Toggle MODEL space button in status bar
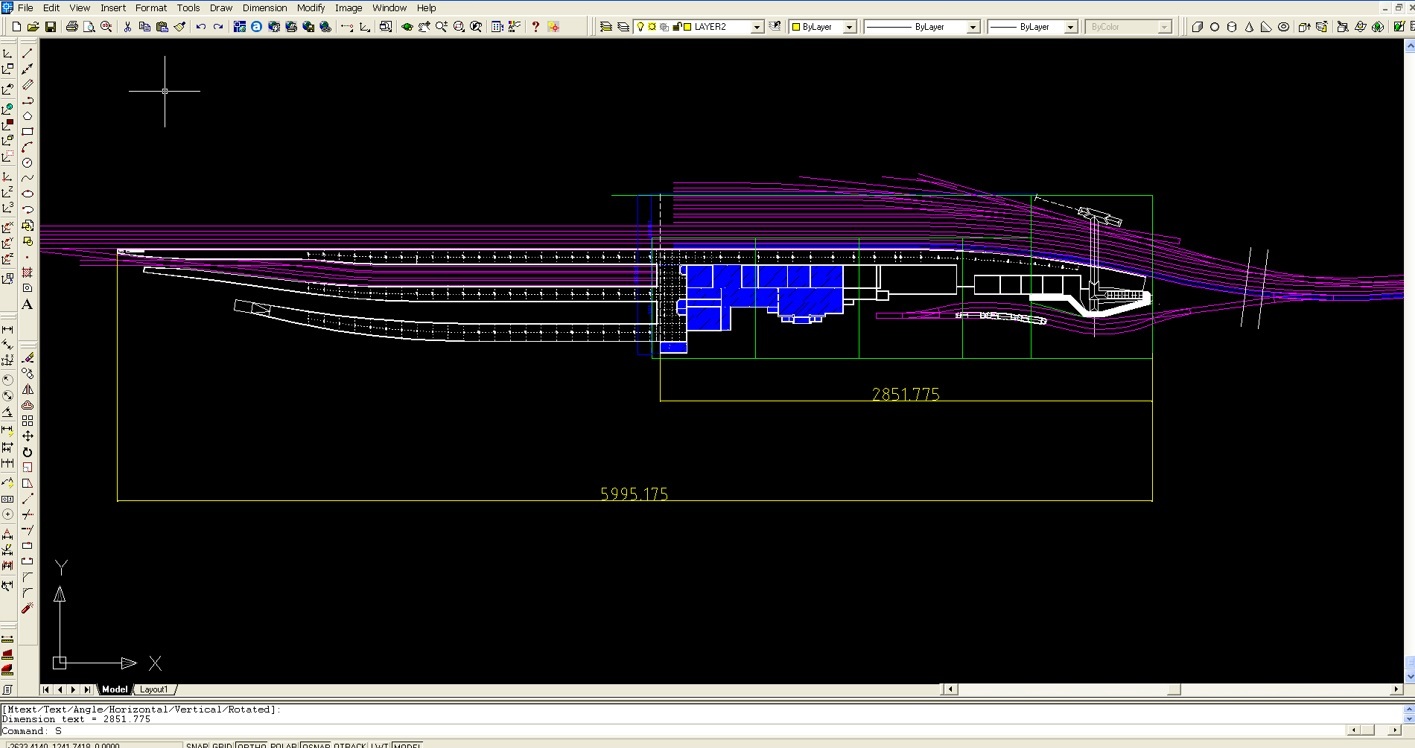 point(406,745)
